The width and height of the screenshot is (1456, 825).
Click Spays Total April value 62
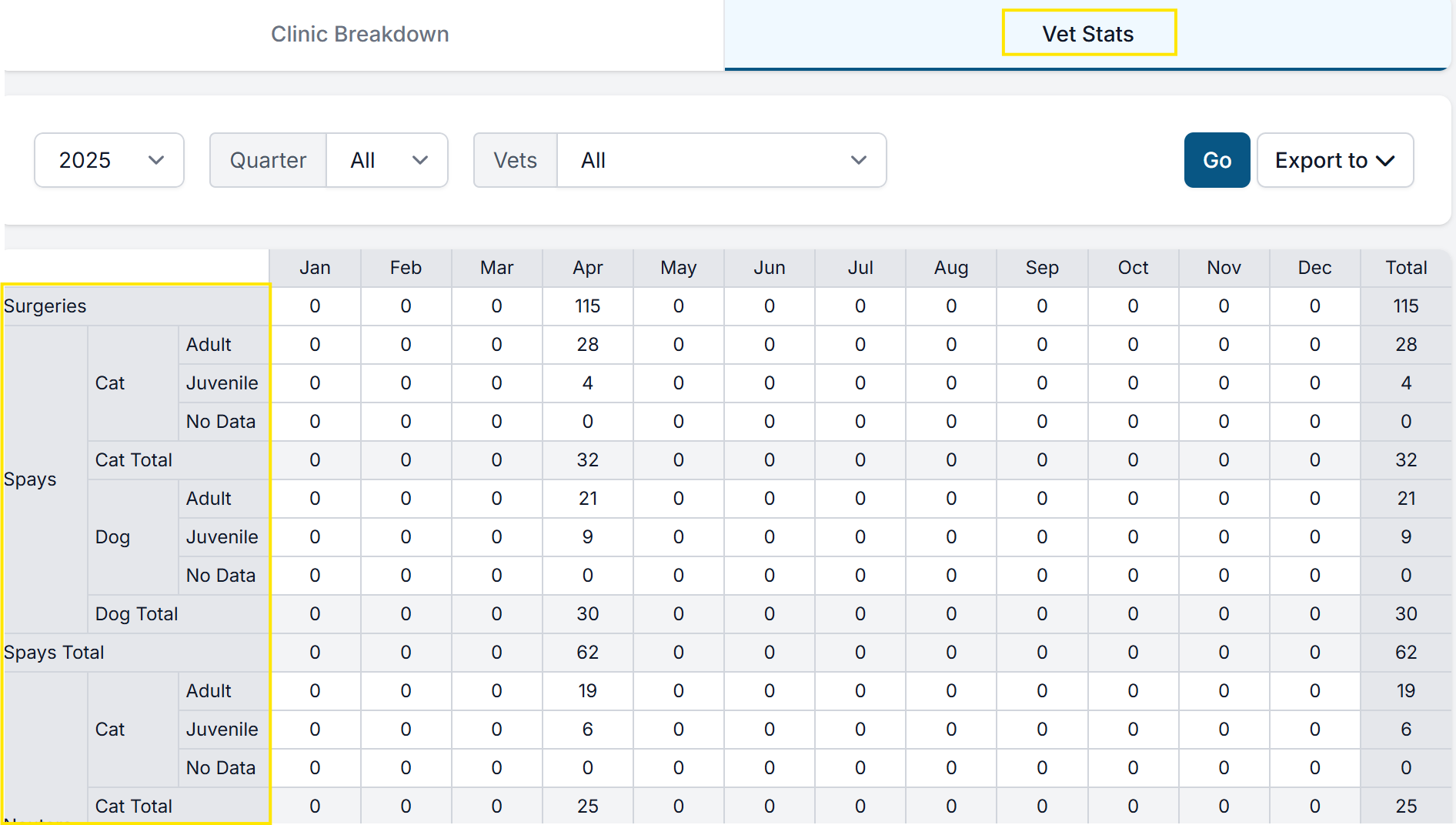click(x=587, y=653)
